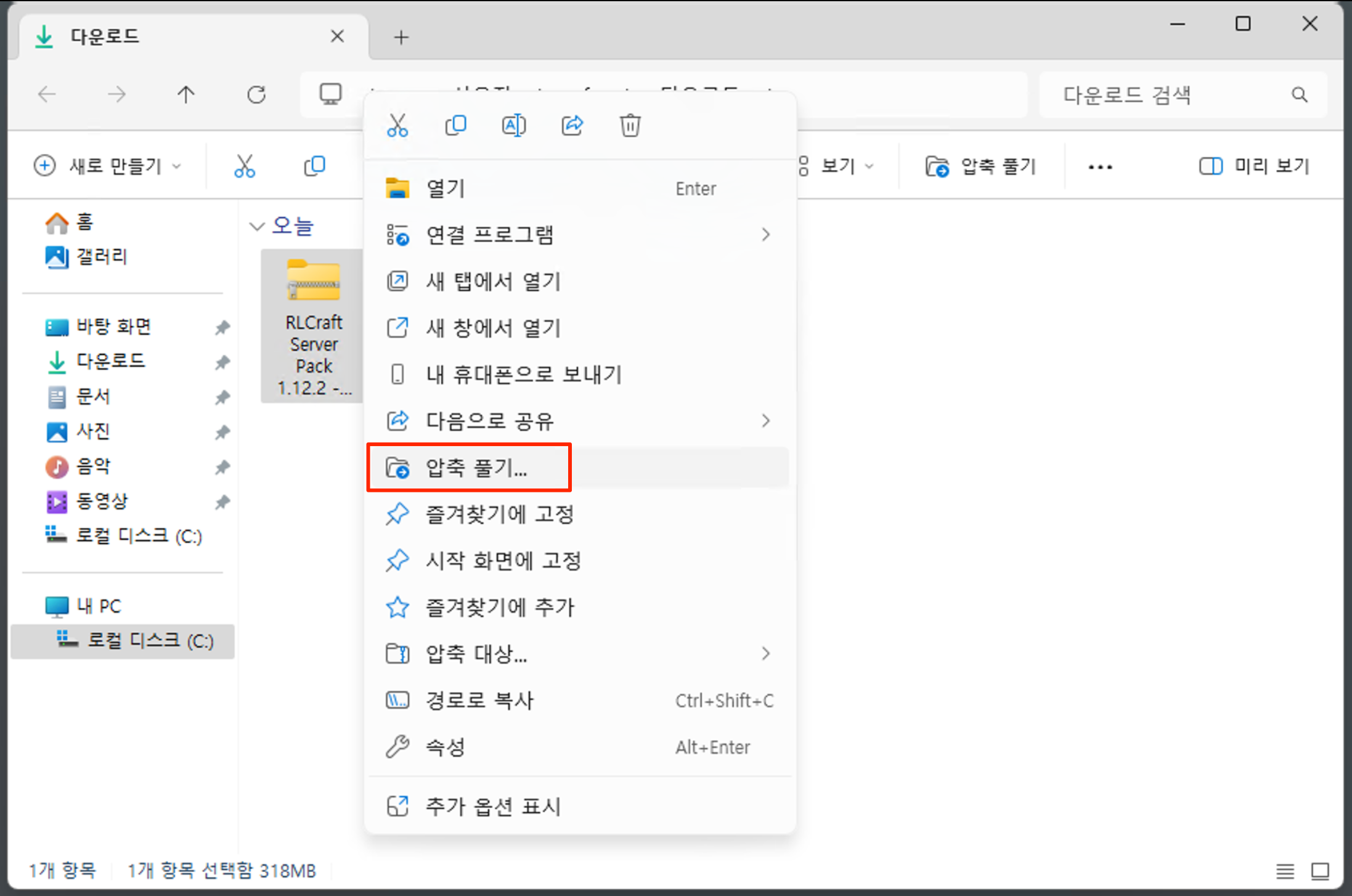Image resolution: width=1352 pixels, height=896 pixels.
Task: Open 바탕 화면 in the sidebar
Action: (x=113, y=327)
